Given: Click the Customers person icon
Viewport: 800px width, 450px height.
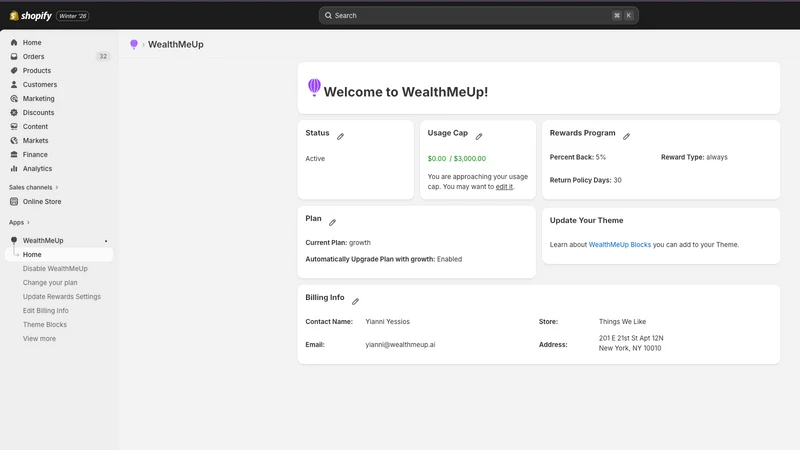Looking at the screenshot, I should (x=14, y=85).
